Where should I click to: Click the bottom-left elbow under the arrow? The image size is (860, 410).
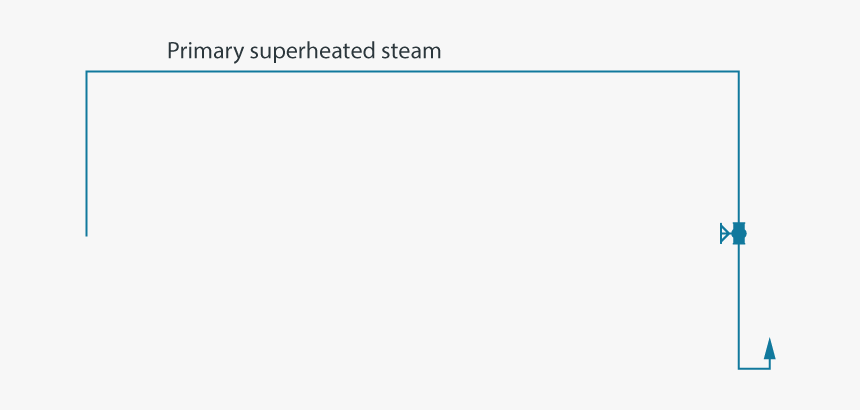tap(739, 368)
